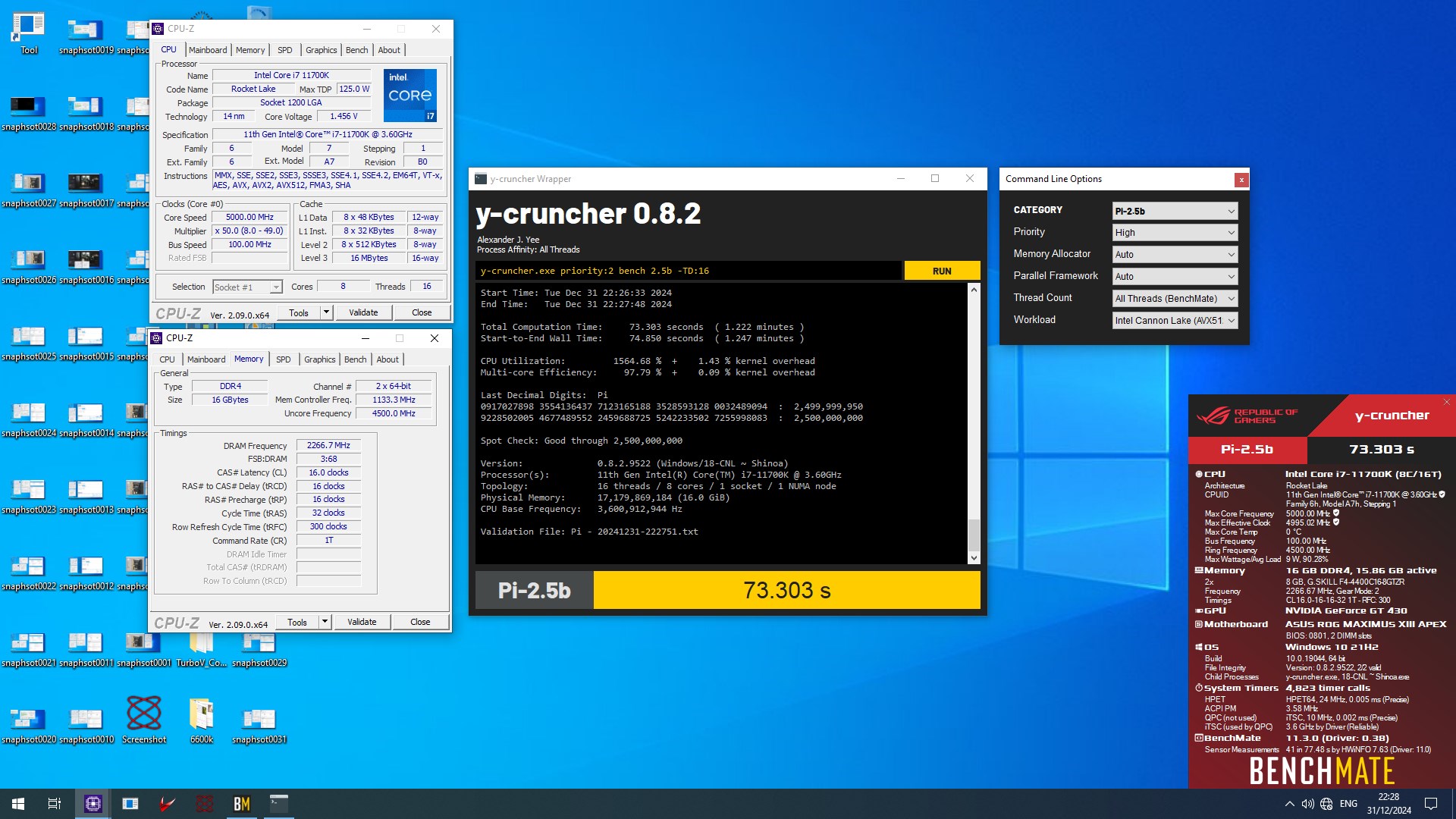Open the Parallel Framework dropdown
This screenshot has height=819, width=1456.
(1175, 277)
